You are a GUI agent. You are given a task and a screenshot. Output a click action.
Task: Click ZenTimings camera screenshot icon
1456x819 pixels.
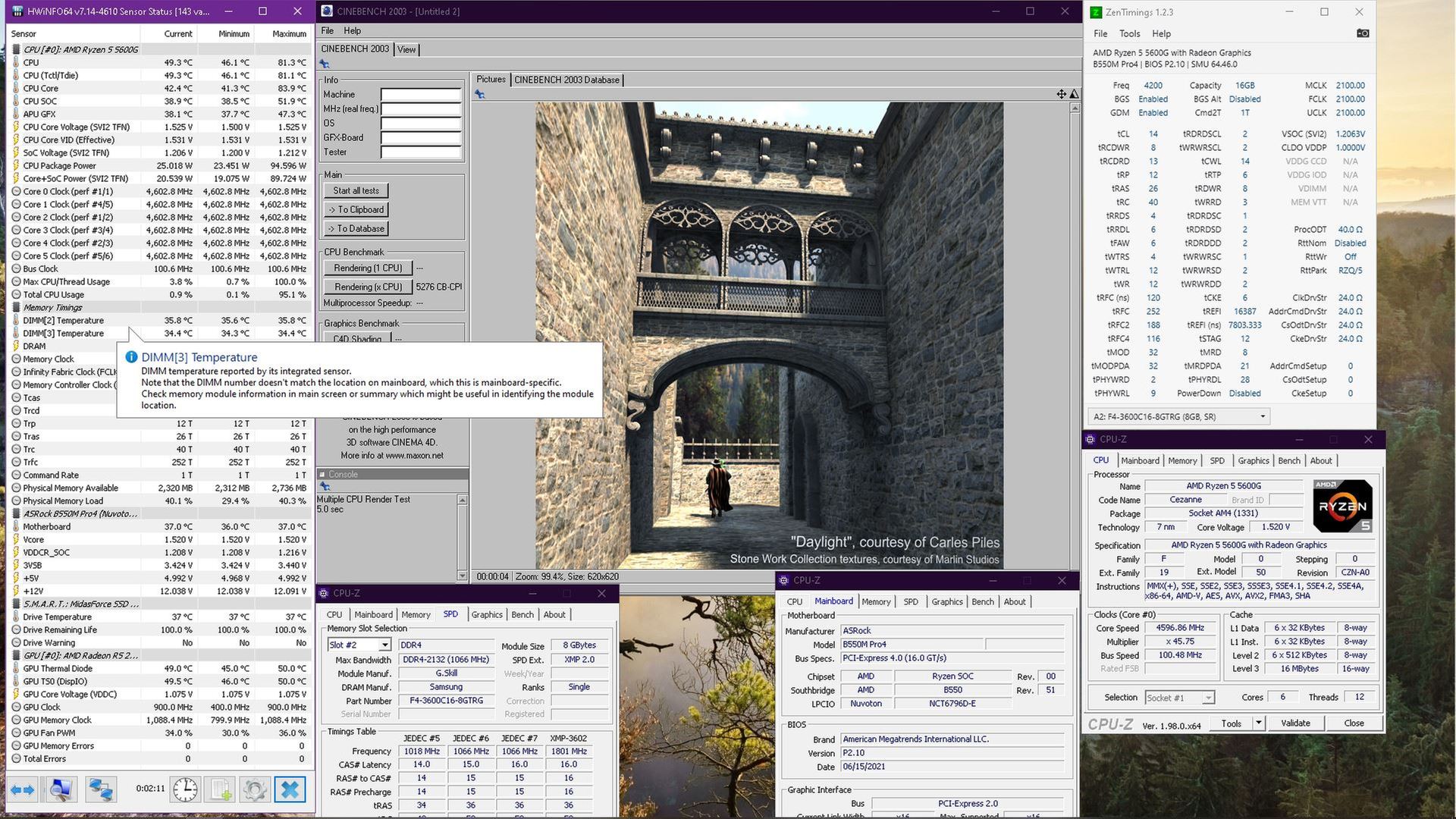click(1363, 33)
